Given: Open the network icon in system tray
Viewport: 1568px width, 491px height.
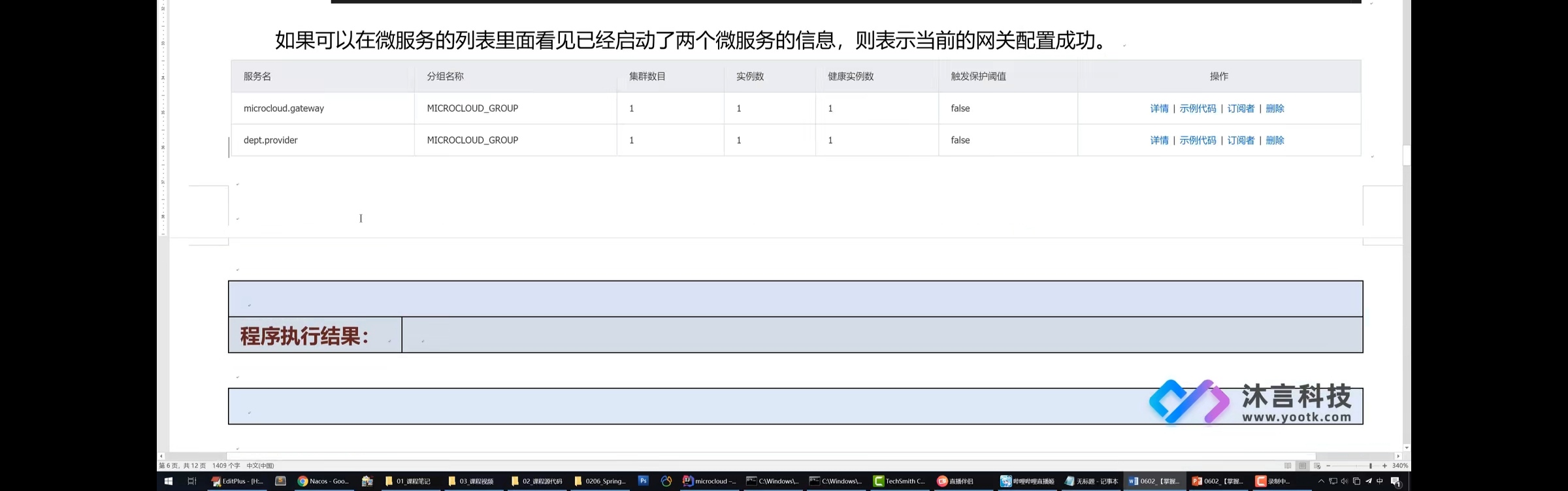Looking at the screenshot, I should click(x=1333, y=481).
